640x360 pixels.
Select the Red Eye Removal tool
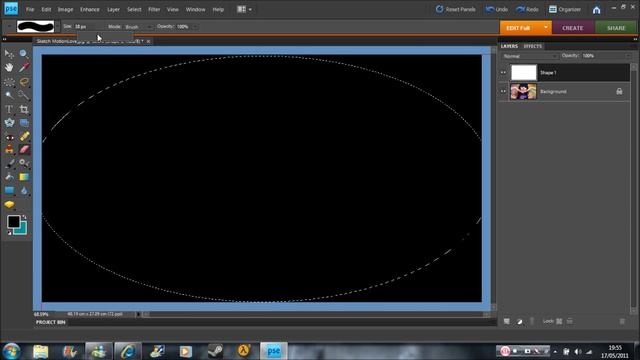click(9, 137)
